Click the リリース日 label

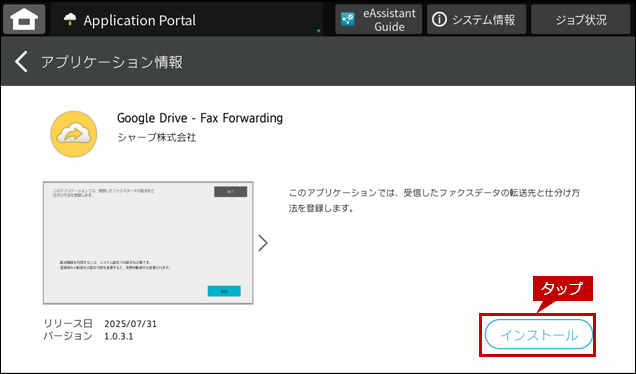click(x=68, y=324)
